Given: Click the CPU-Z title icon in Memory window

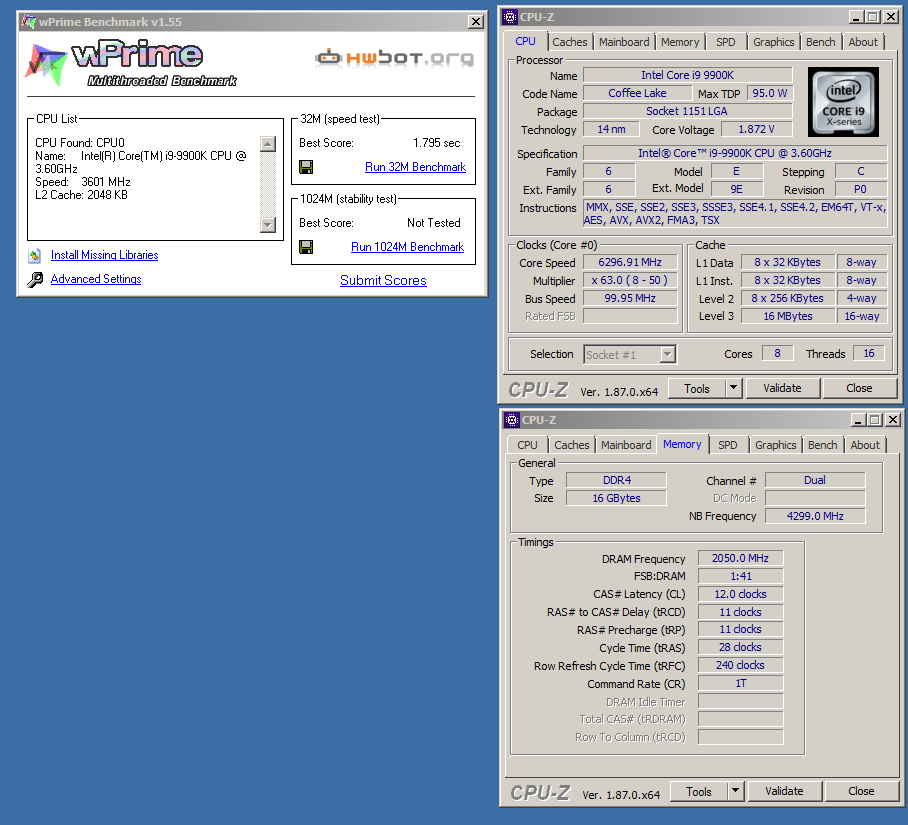Looking at the screenshot, I should click(x=511, y=420).
